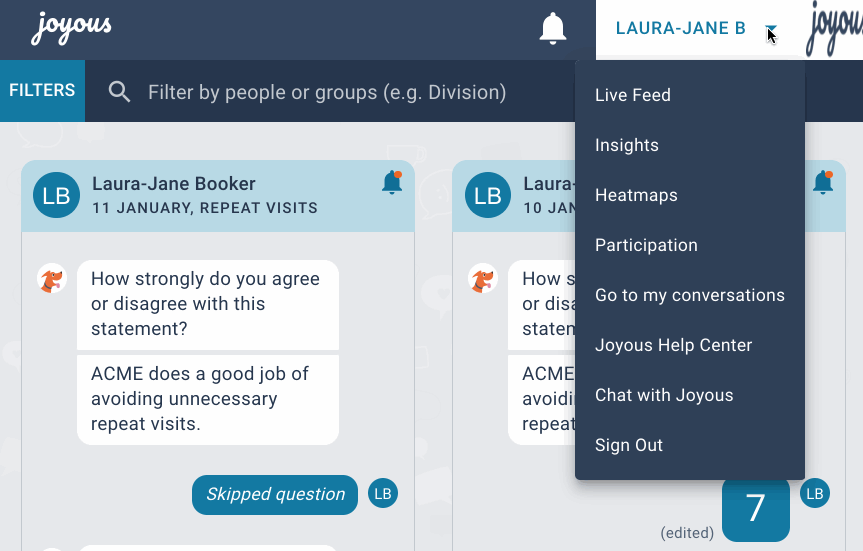Click the (edited) label near the 7 score
This screenshot has width=863, height=551.
click(687, 533)
